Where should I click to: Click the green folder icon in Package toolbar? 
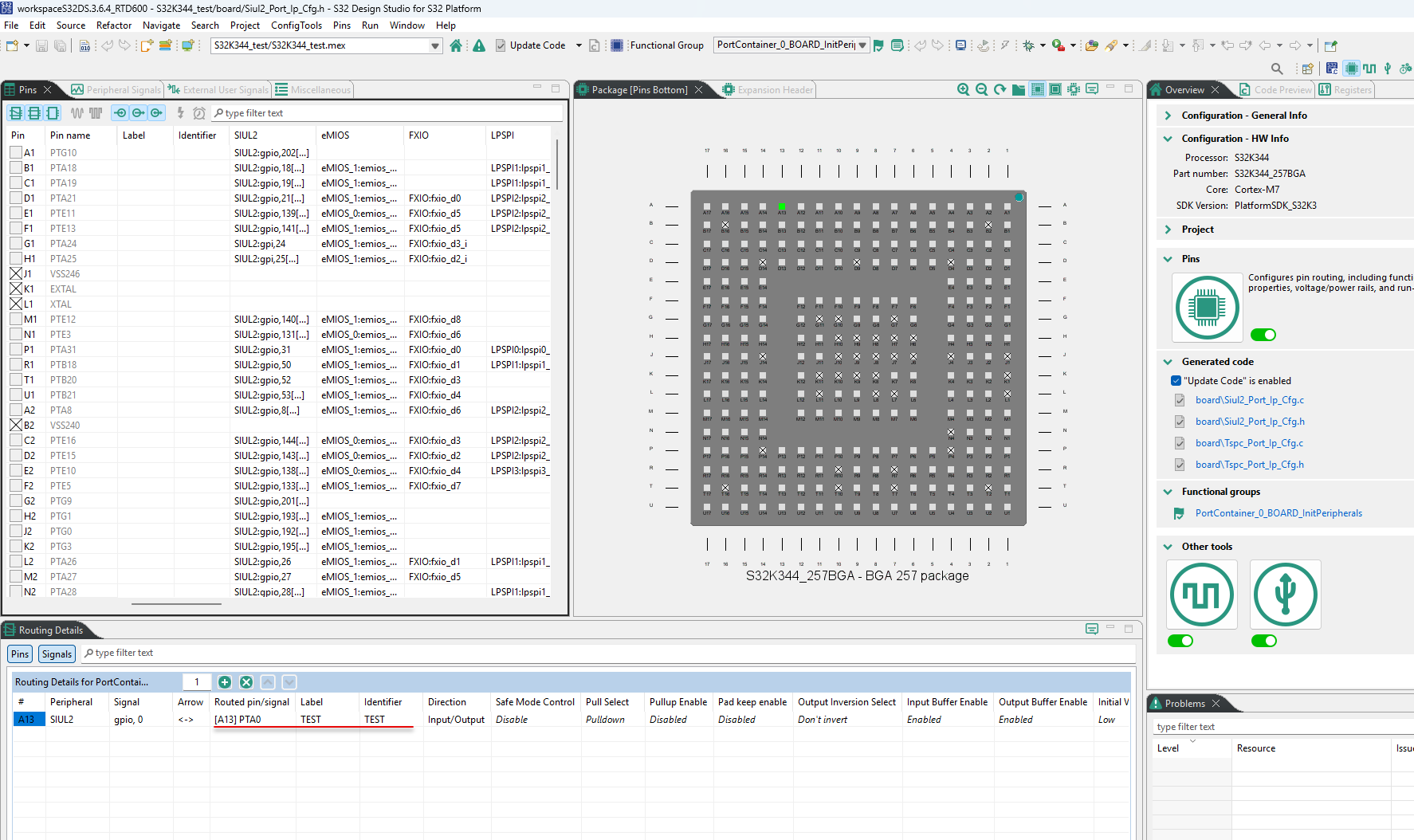1019,90
